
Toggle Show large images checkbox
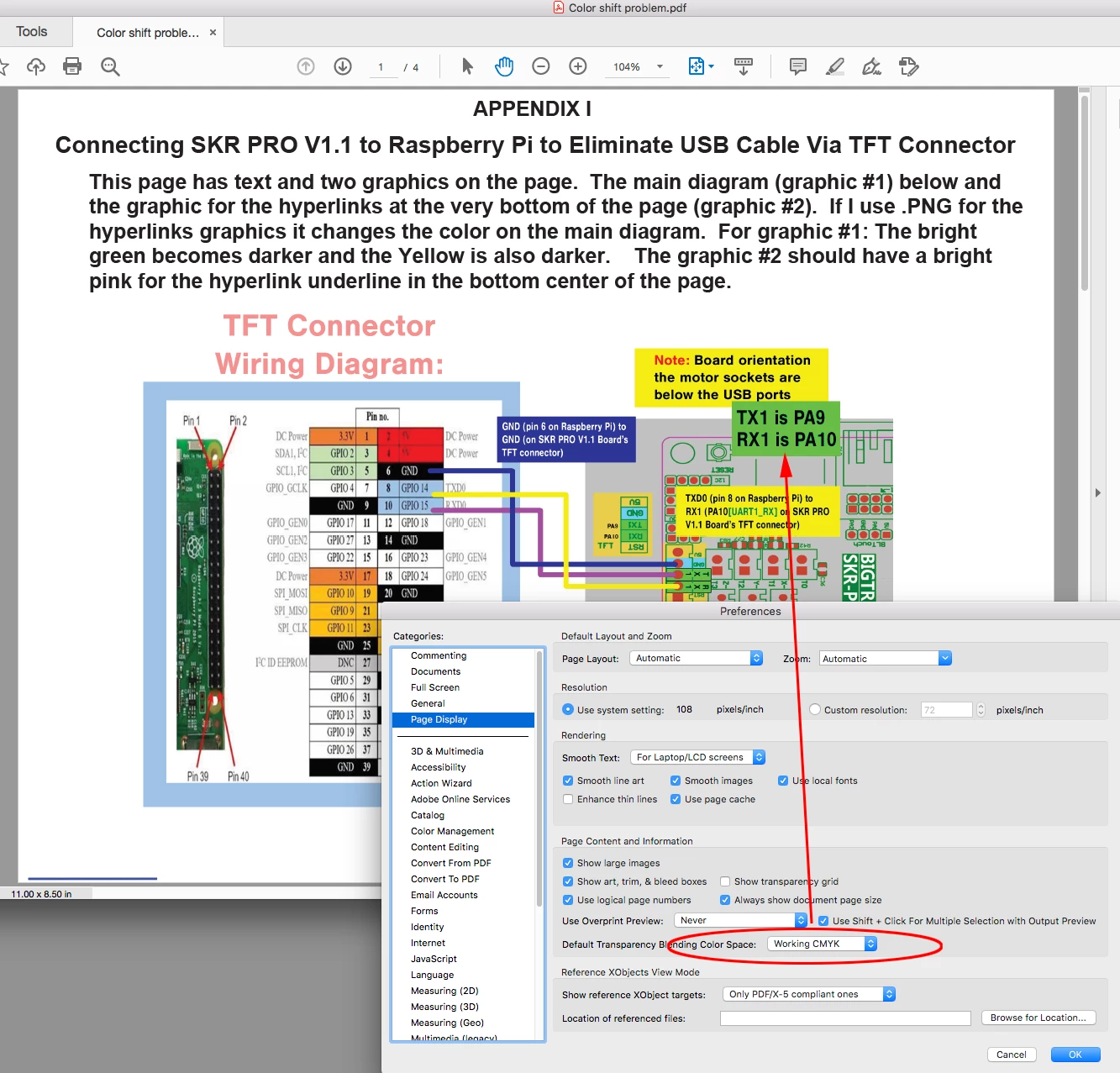coord(568,863)
